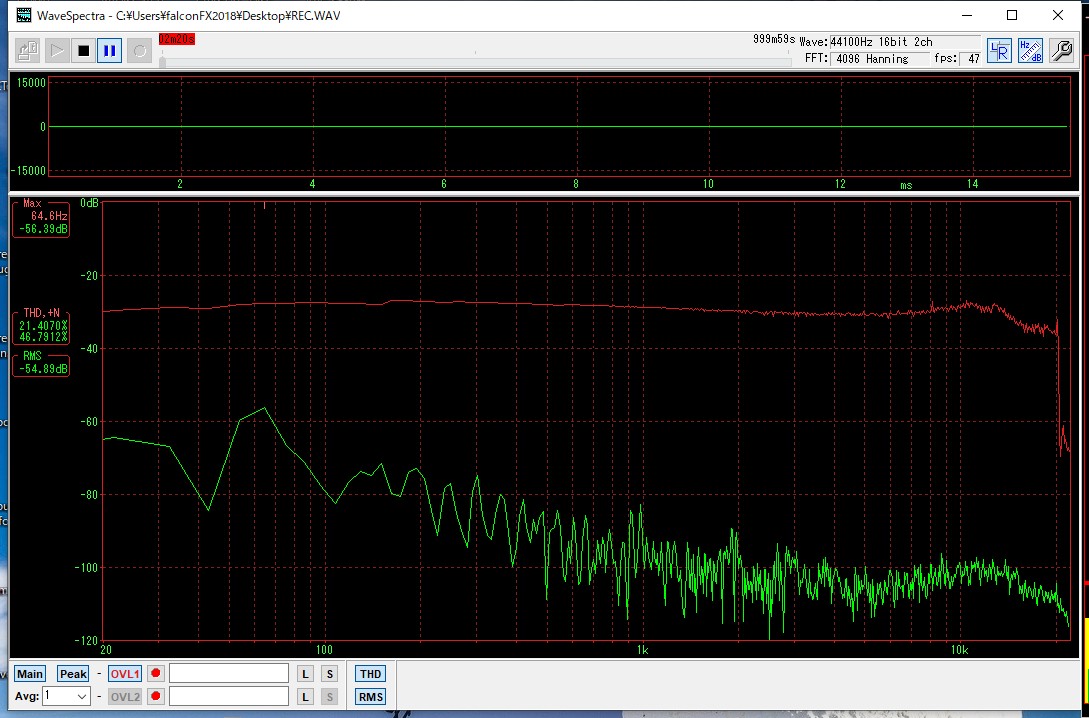1089x718 pixels.
Task: Click the OVL1 overlay name text field
Action: [x=229, y=674]
